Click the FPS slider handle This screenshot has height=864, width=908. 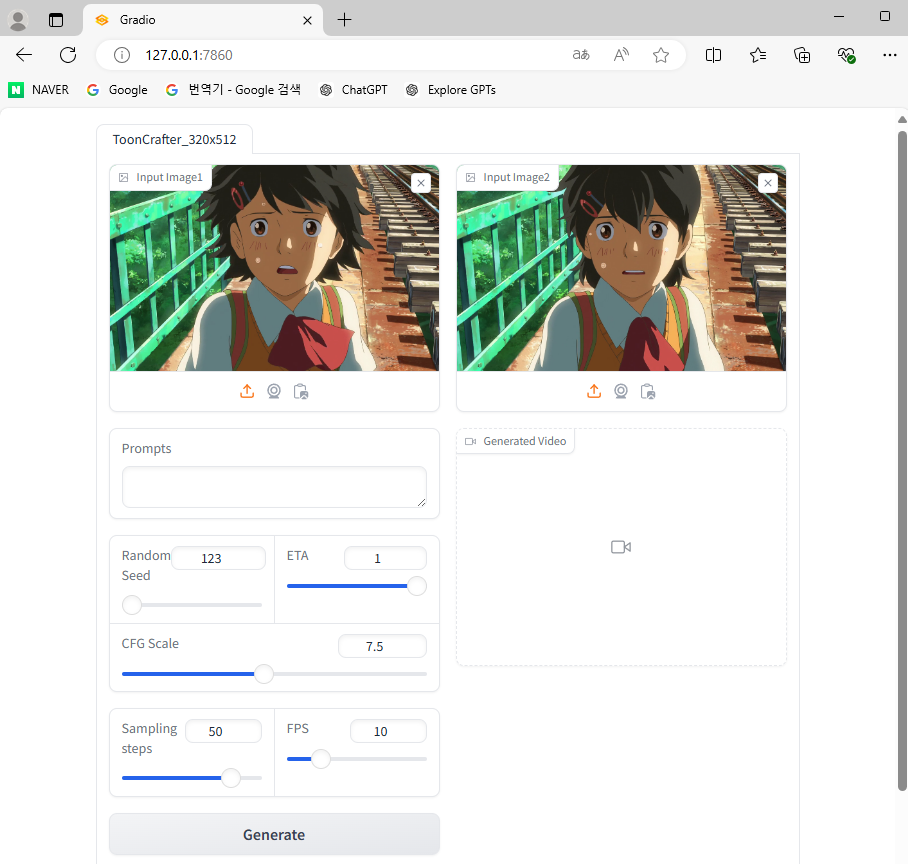[x=321, y=759]
